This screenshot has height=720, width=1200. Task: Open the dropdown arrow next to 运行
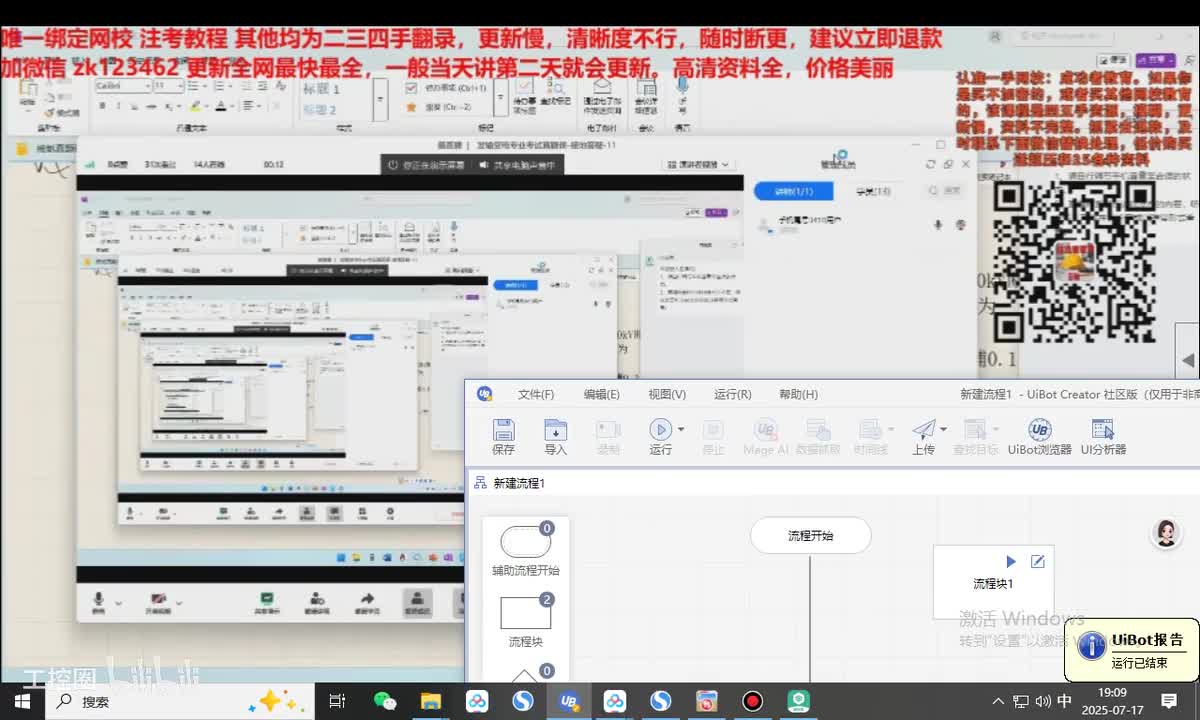[681, 430]
